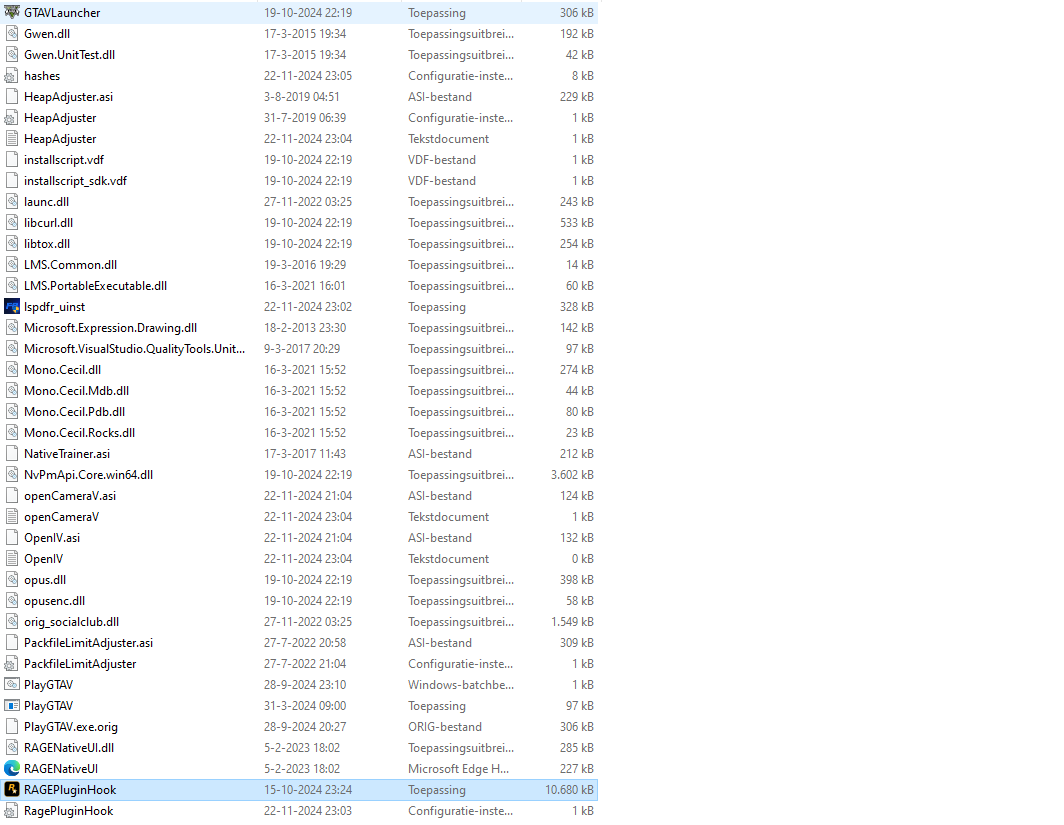
Task: Click the RAGENativeUI.dll file icon
Action: point(12,748)
